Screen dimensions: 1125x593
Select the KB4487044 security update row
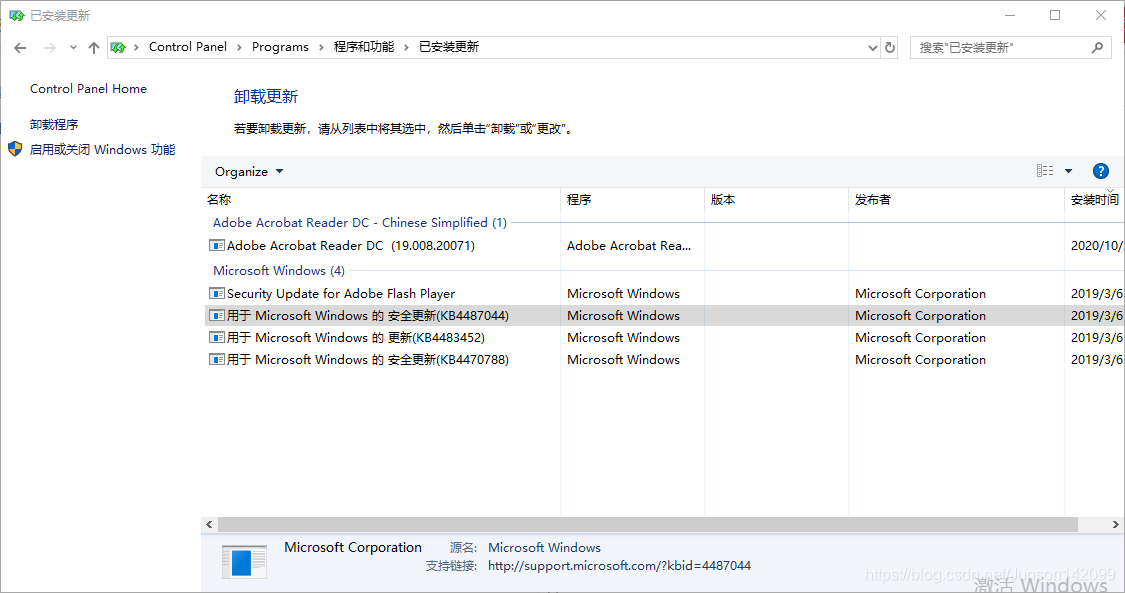click(x=664, y=316)
